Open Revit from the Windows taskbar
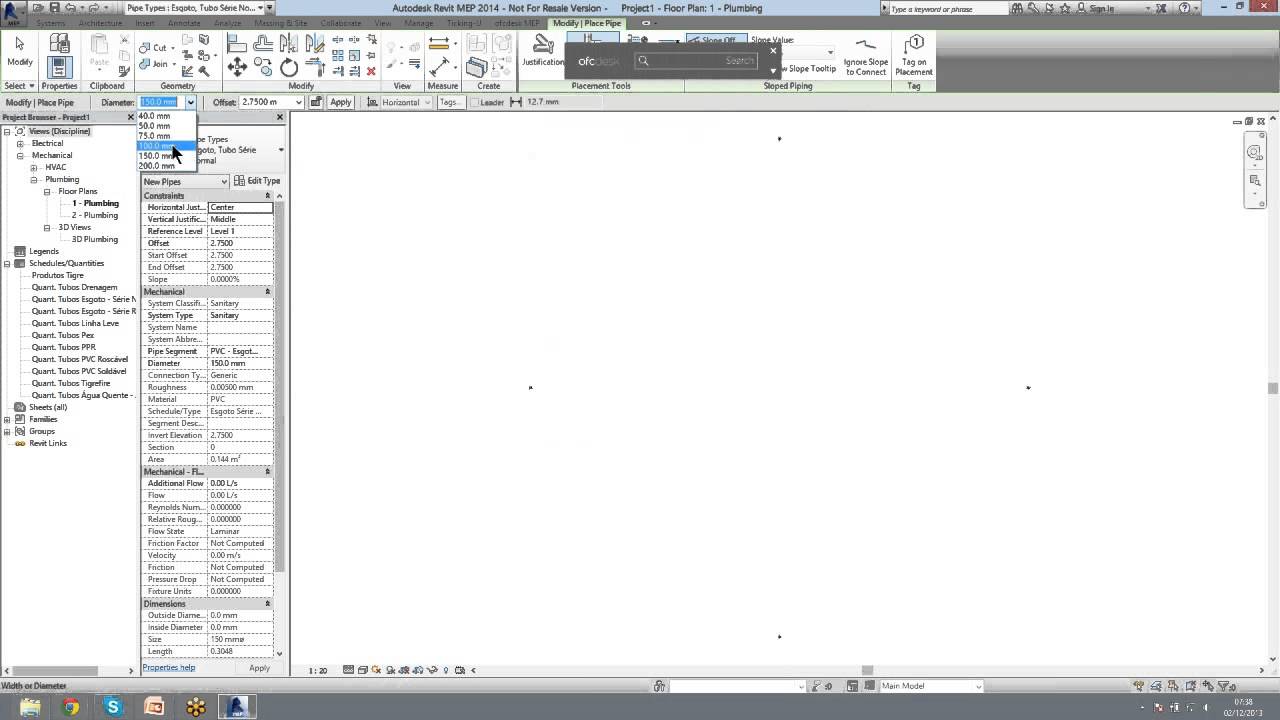The height and width of the screenshot is (720, 1280). click(x=237, y=706)
